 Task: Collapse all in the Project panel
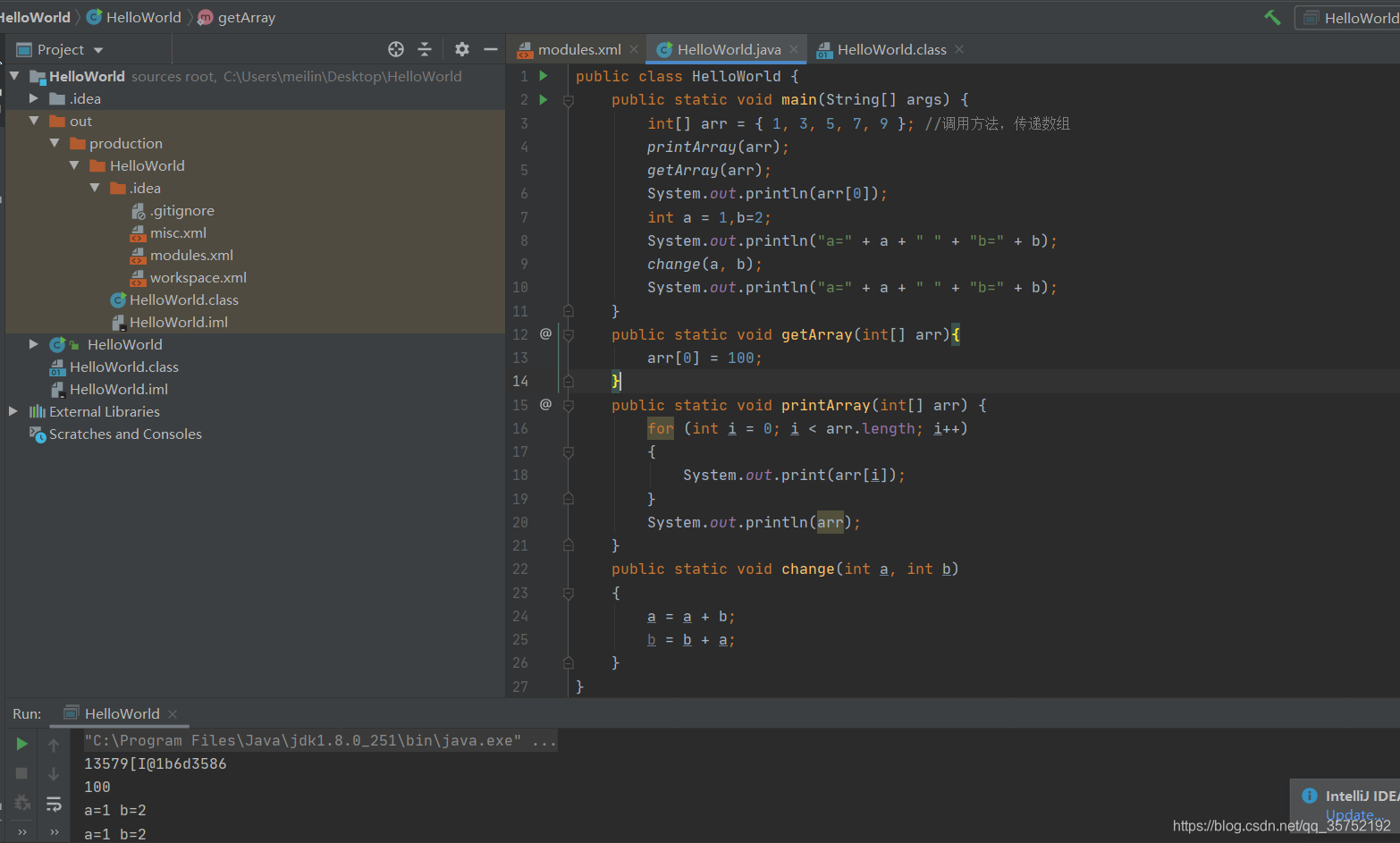(425, 49)
